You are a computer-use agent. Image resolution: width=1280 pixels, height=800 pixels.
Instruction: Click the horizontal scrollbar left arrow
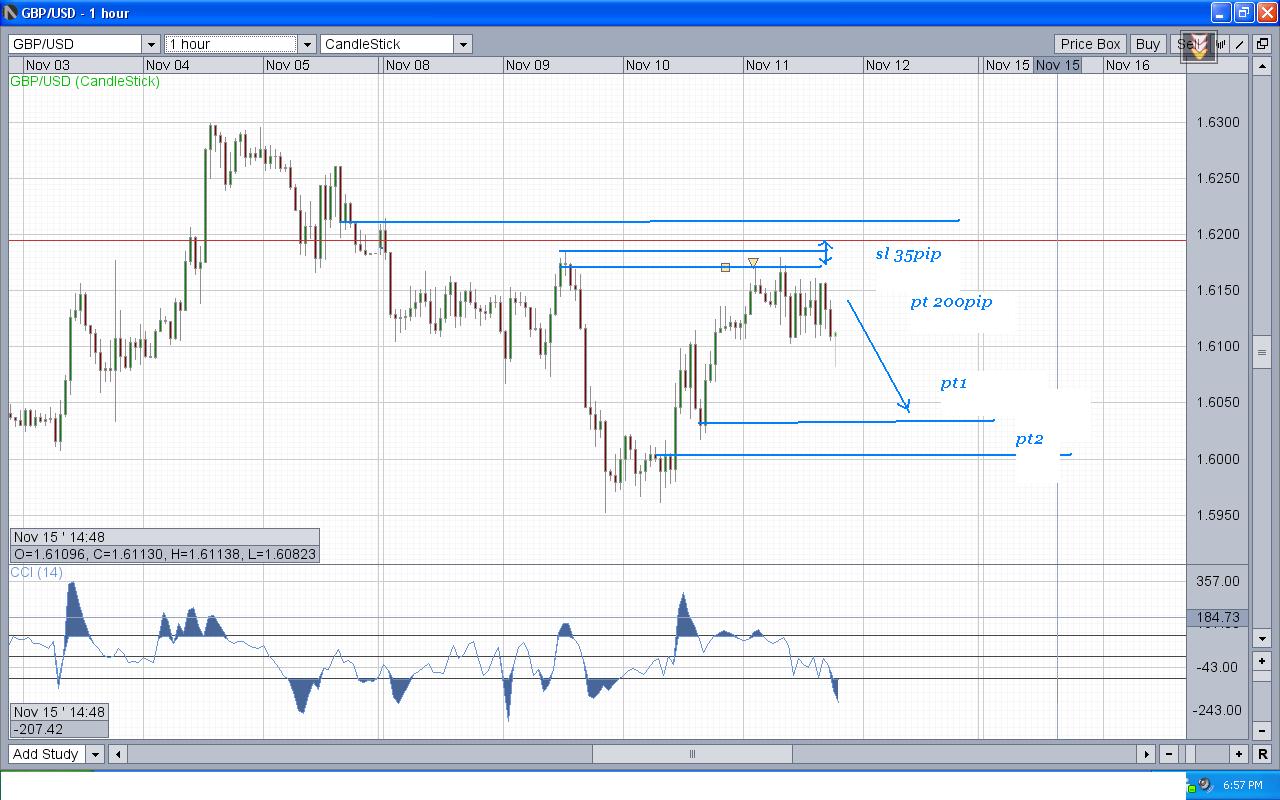click(118, 754)
